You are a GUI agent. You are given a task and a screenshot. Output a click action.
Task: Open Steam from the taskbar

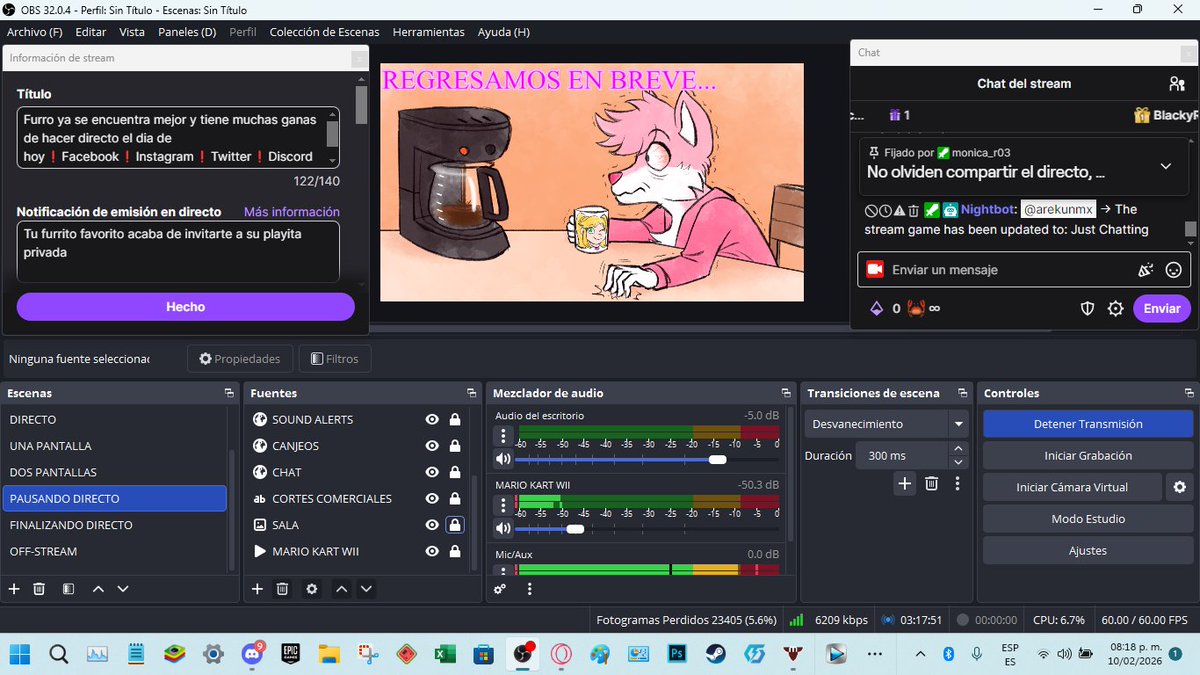point(717,654)
